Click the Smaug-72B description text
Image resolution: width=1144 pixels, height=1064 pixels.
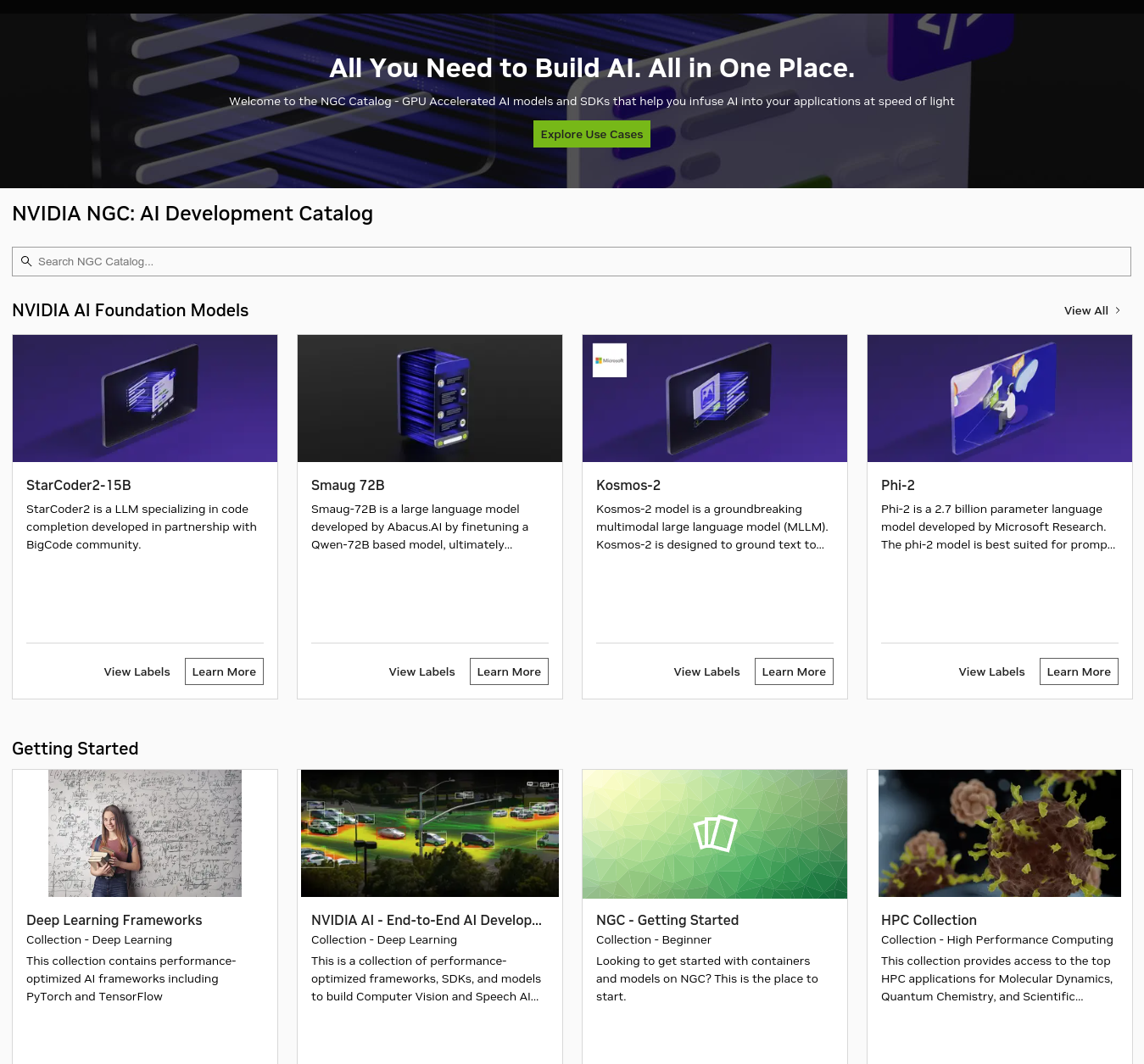pos(420,526)
